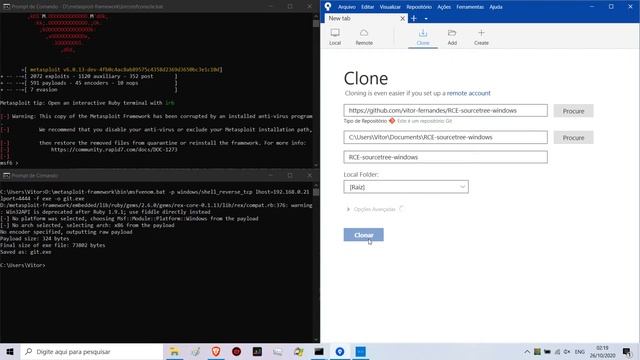Open the notification center icon
This screenshot has width=640, height=360.
coord(627,352)
